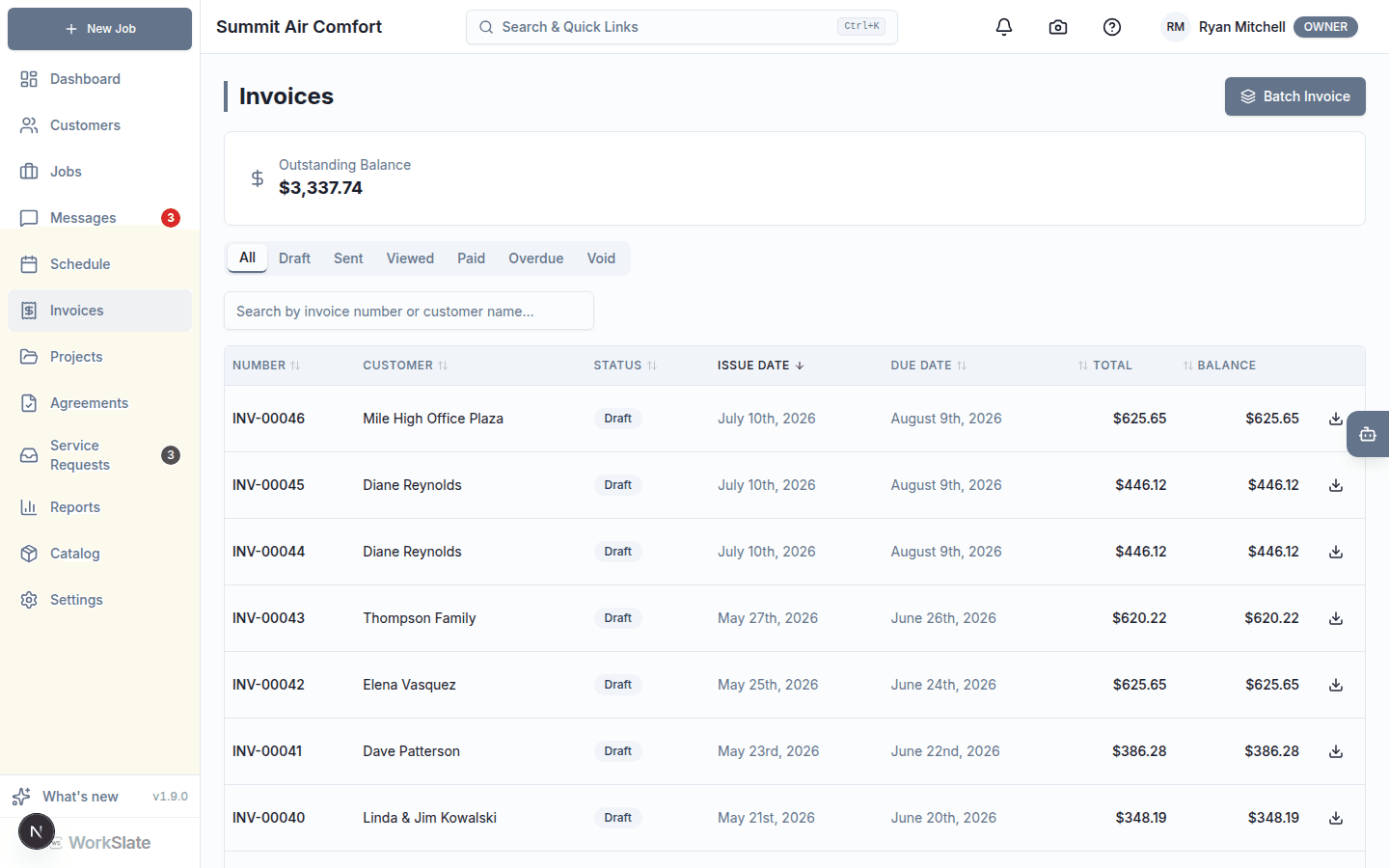Screen dimensions: 1389x868
Task: Click the RM user avatar
Action: coord(1175,27)
